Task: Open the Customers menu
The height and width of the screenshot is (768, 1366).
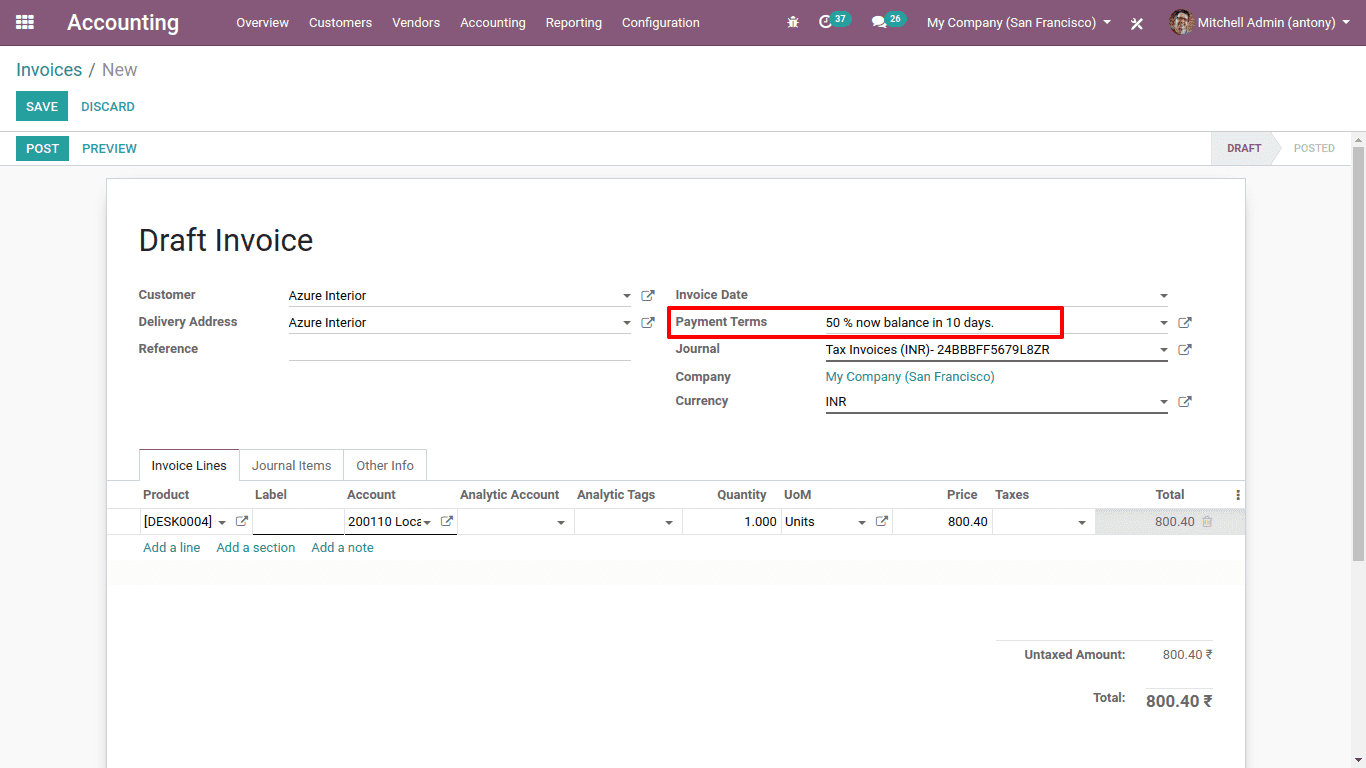Action: pyautogui.click(x=340, y=22)
